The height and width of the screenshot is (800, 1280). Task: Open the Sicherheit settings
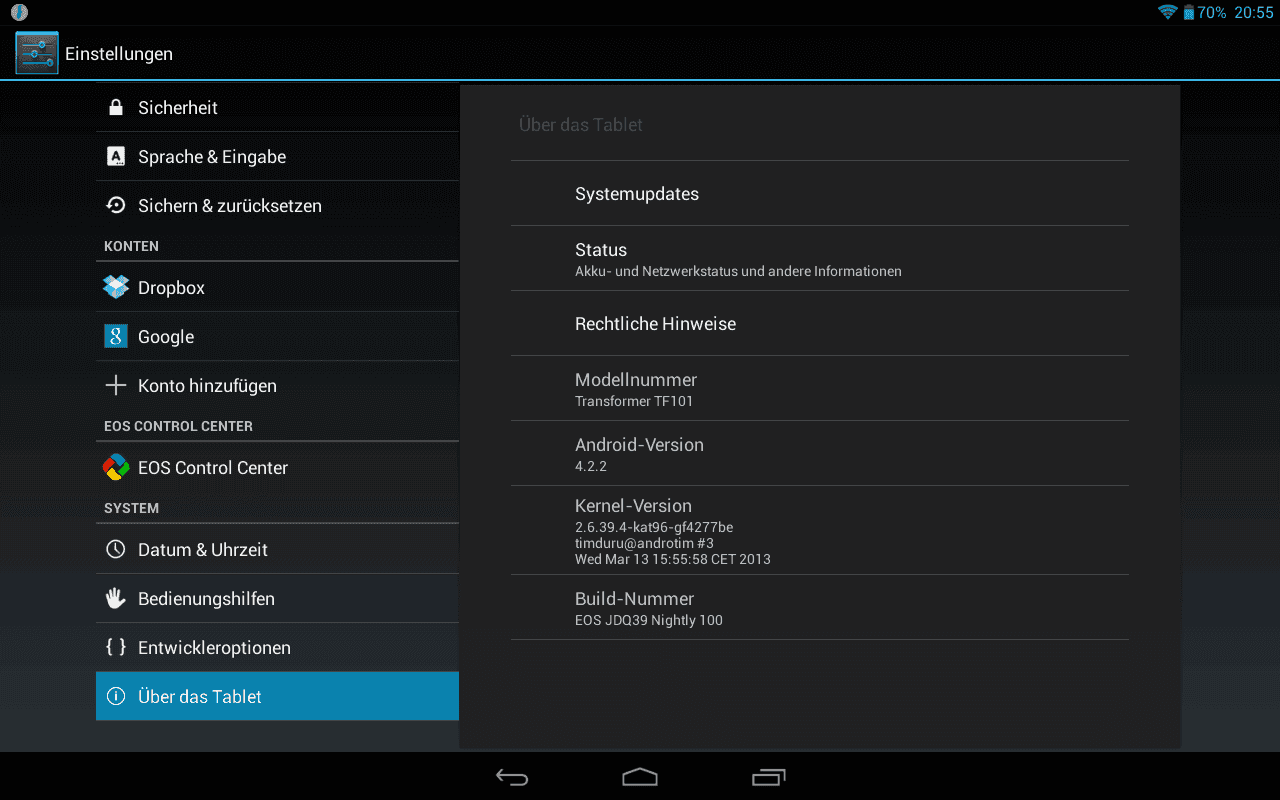tap(277, 107)
